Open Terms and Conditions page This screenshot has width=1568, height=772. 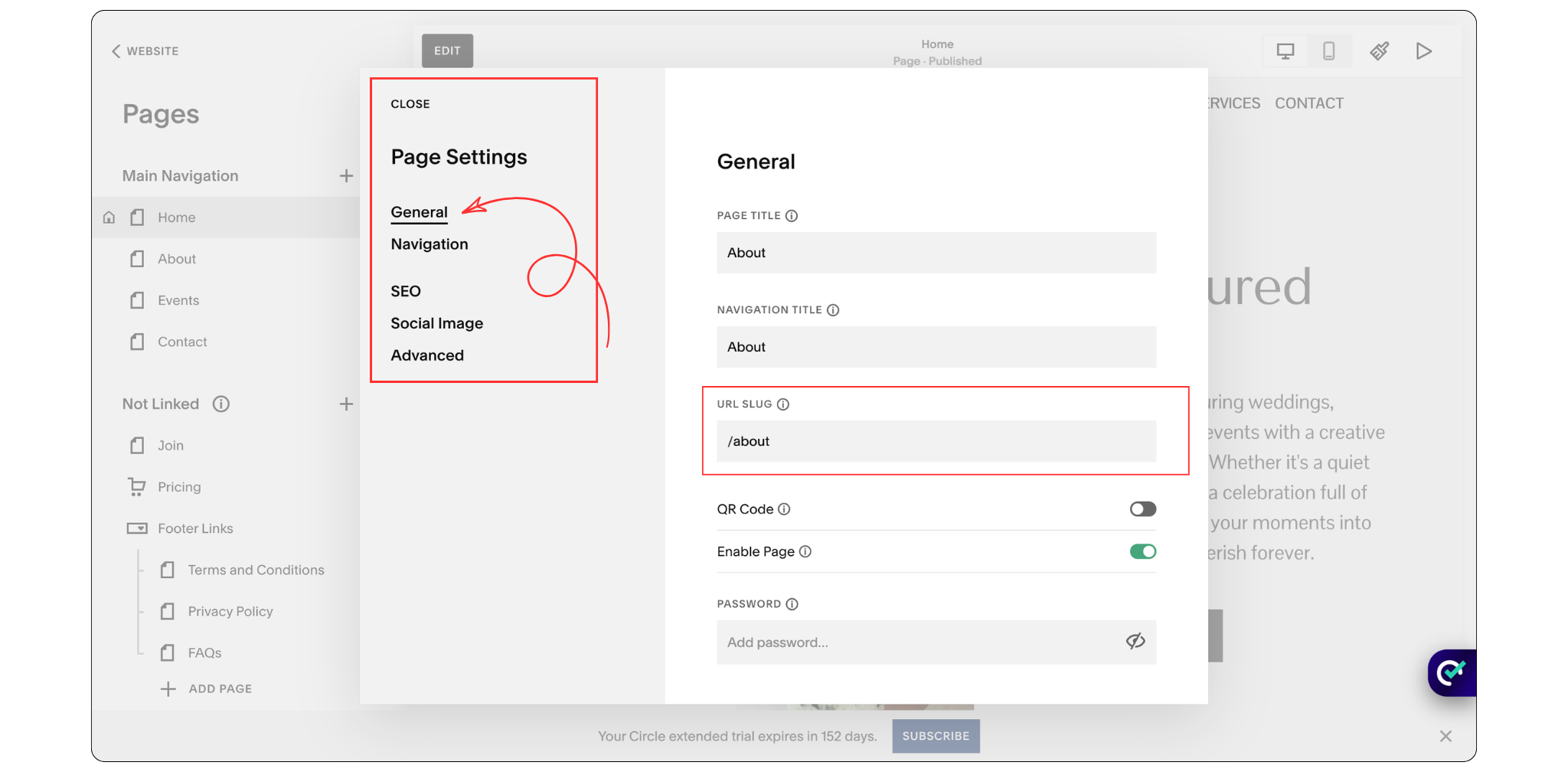pos(256,570)
